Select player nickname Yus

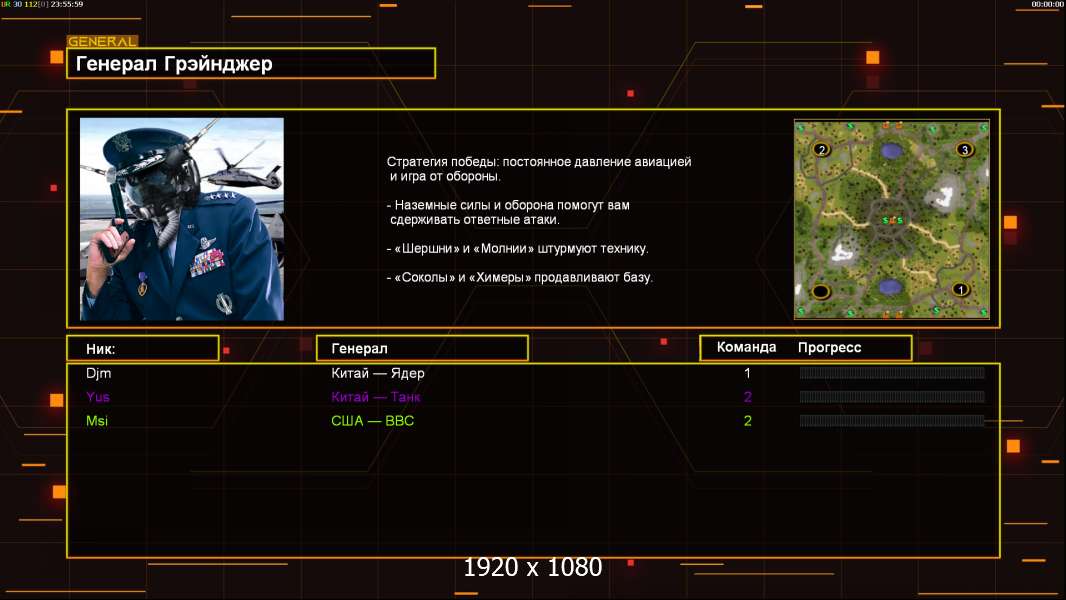[x=98, y=397]
